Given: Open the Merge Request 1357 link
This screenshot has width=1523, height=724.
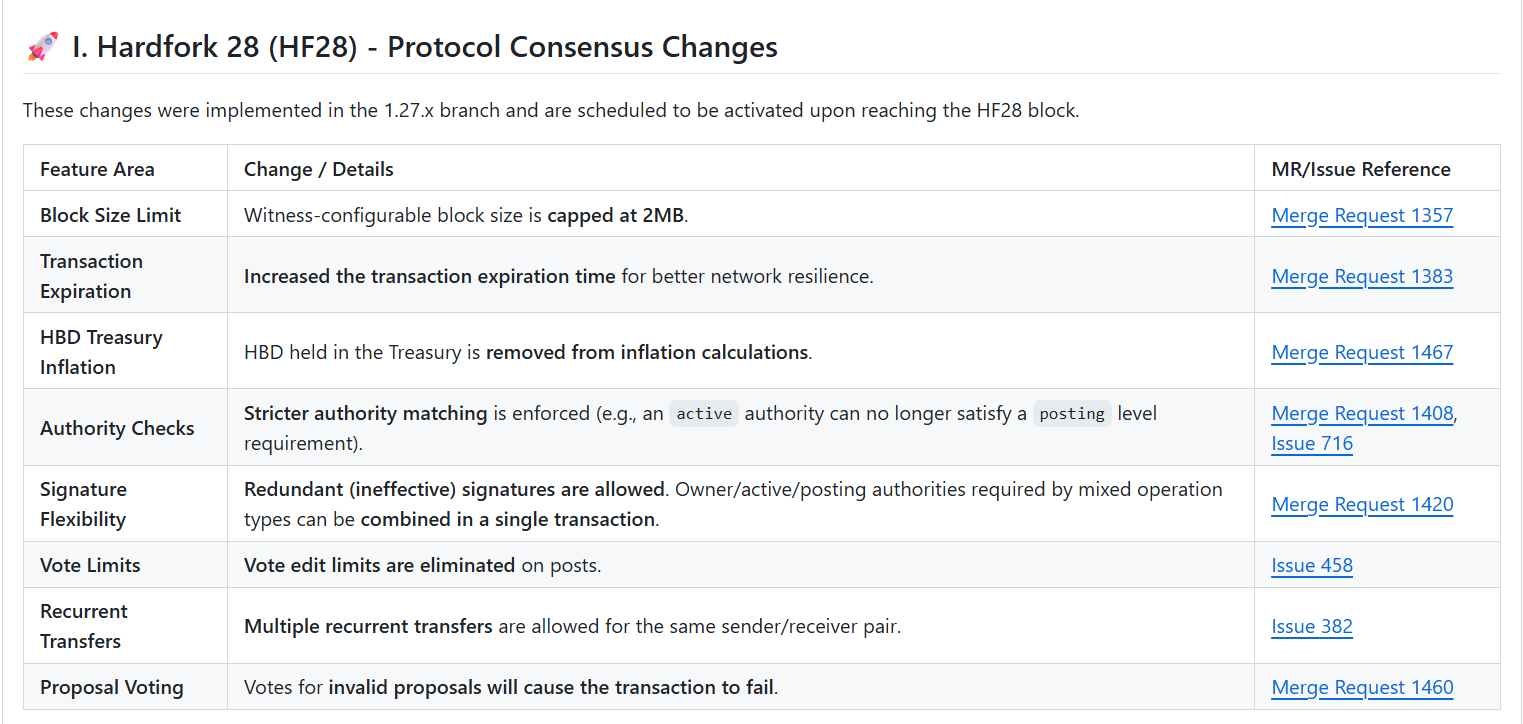Looking at the screenshot, I should tap(1362, 215).
